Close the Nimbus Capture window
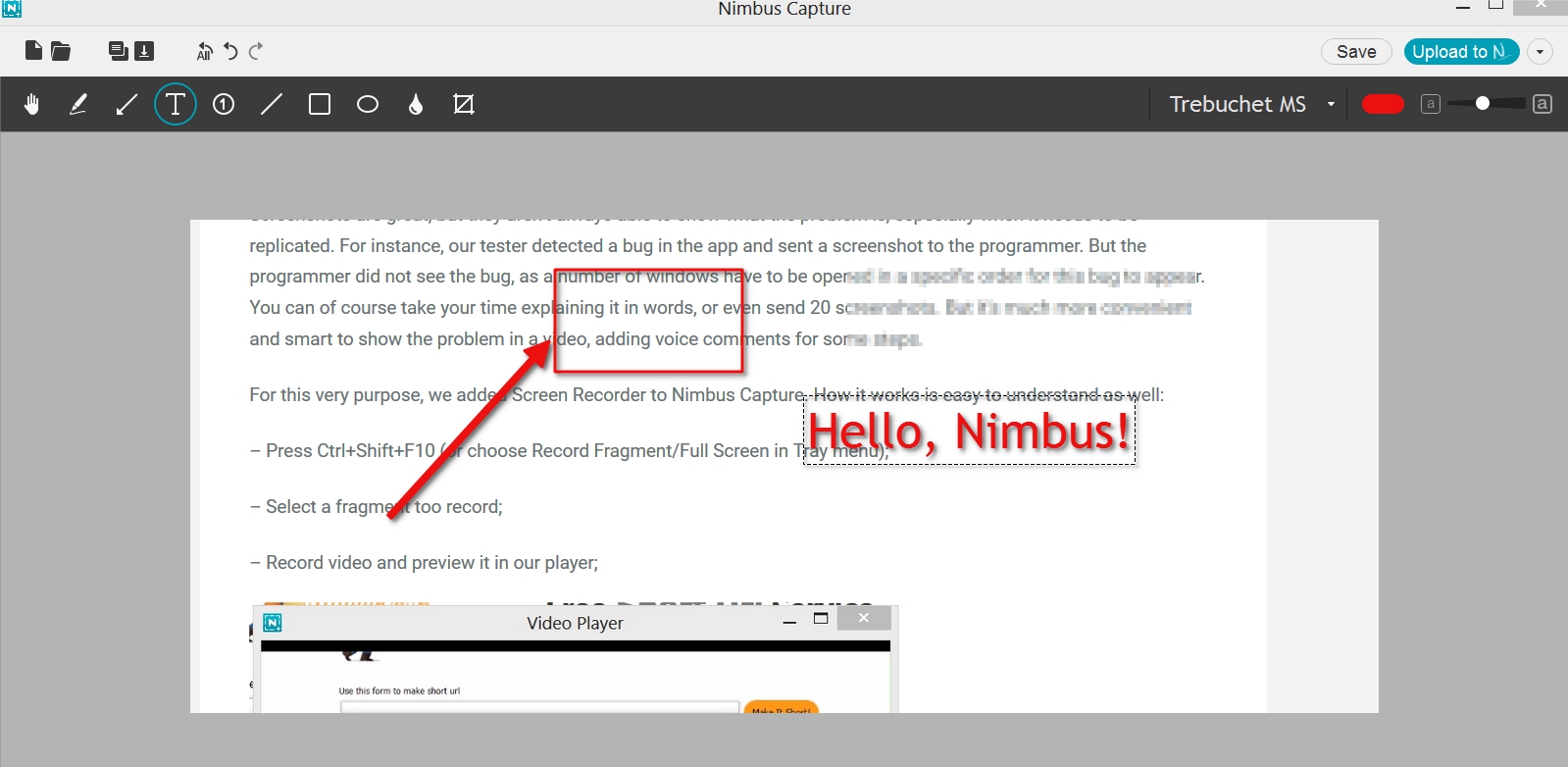The height and width of the screenshot is (767, 1568). (x=1541, y=7)
